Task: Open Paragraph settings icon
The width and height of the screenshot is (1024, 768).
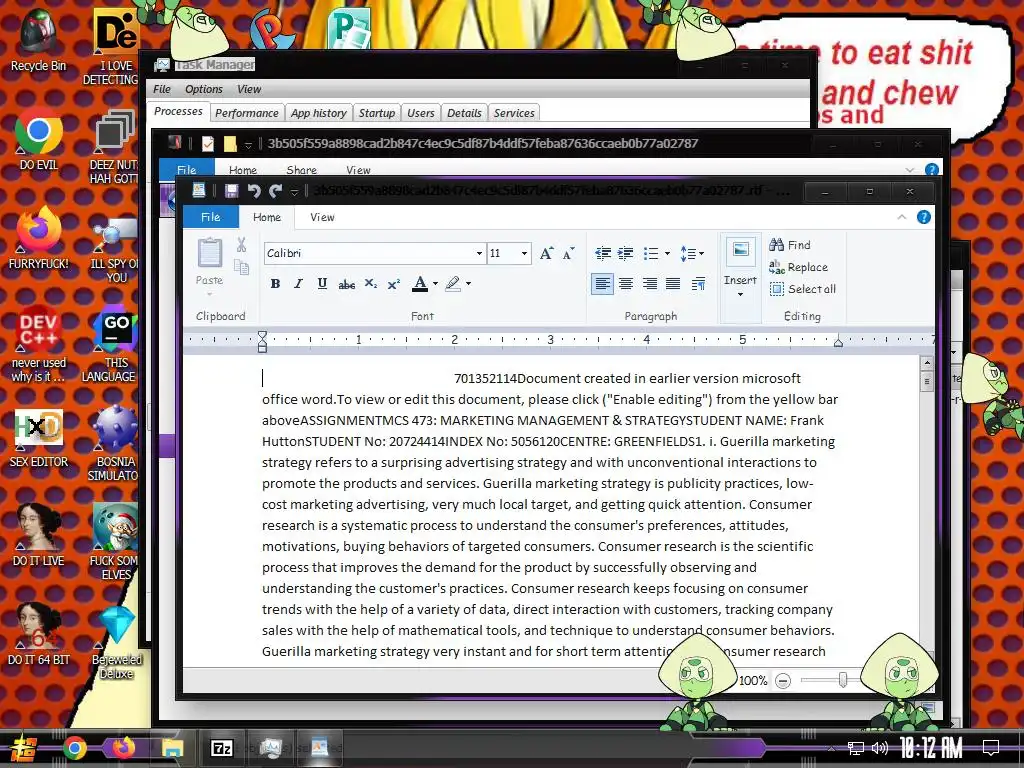Action: (698, 283)
